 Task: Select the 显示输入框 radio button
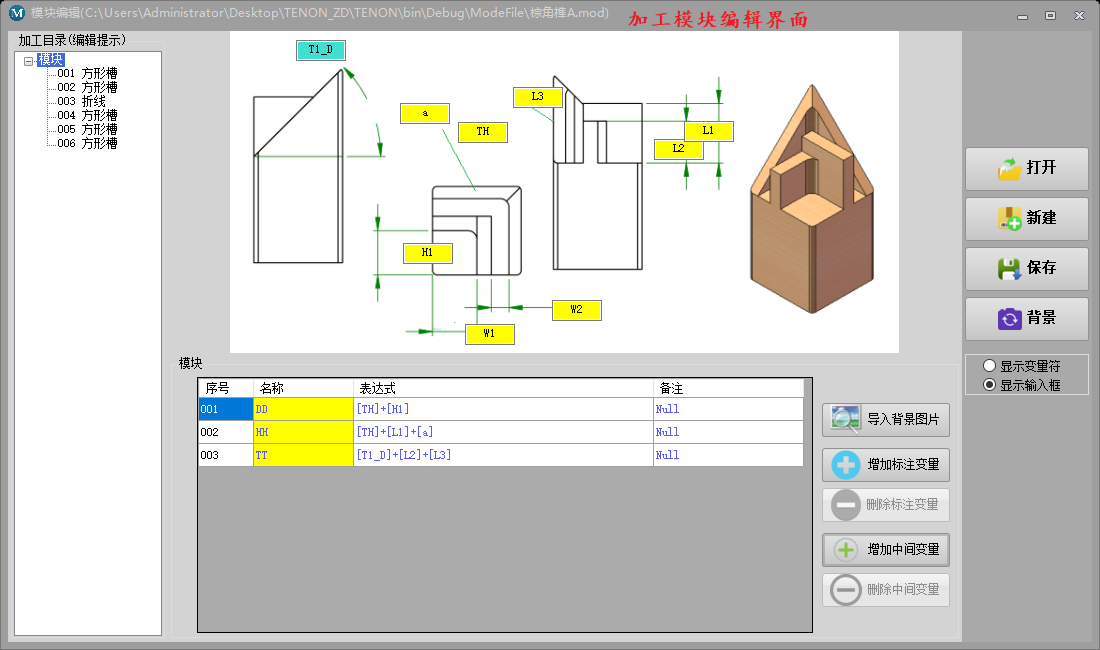tap(990, 385)
